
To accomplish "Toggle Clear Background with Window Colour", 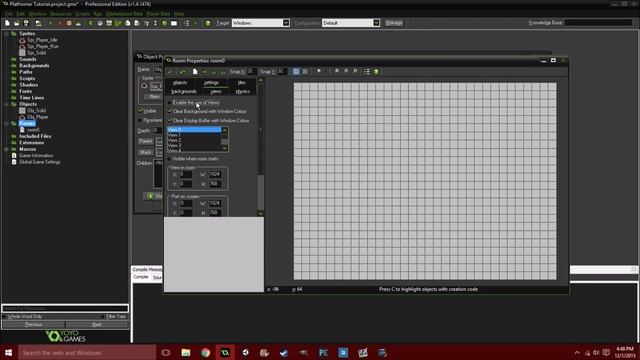I will tap(170, 111).
